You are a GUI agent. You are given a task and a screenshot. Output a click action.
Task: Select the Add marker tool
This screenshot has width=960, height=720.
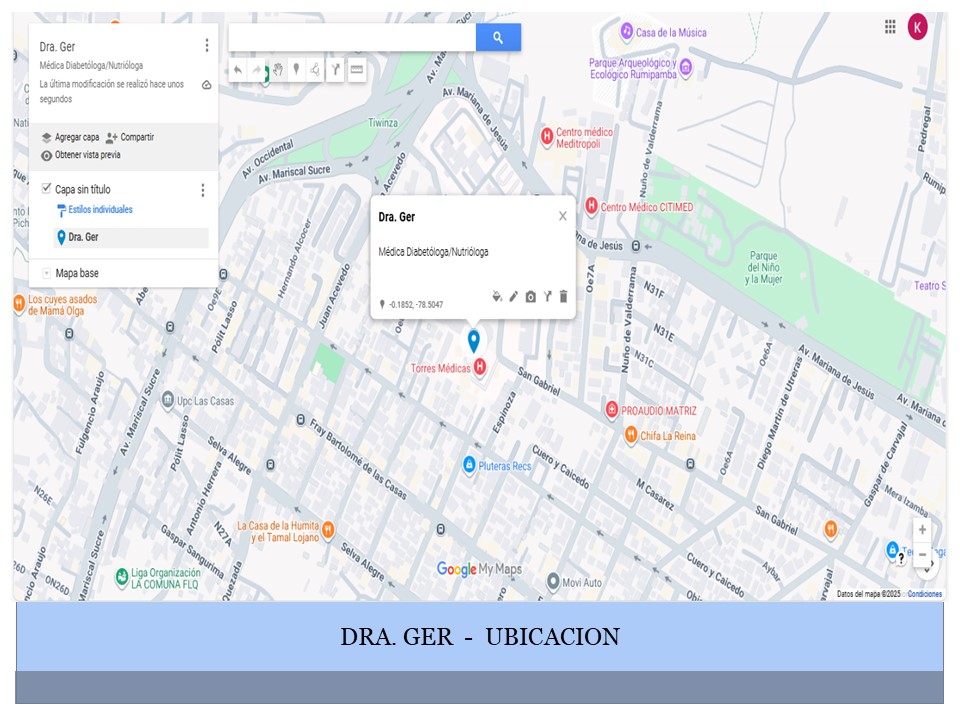[x=296, y=70]
